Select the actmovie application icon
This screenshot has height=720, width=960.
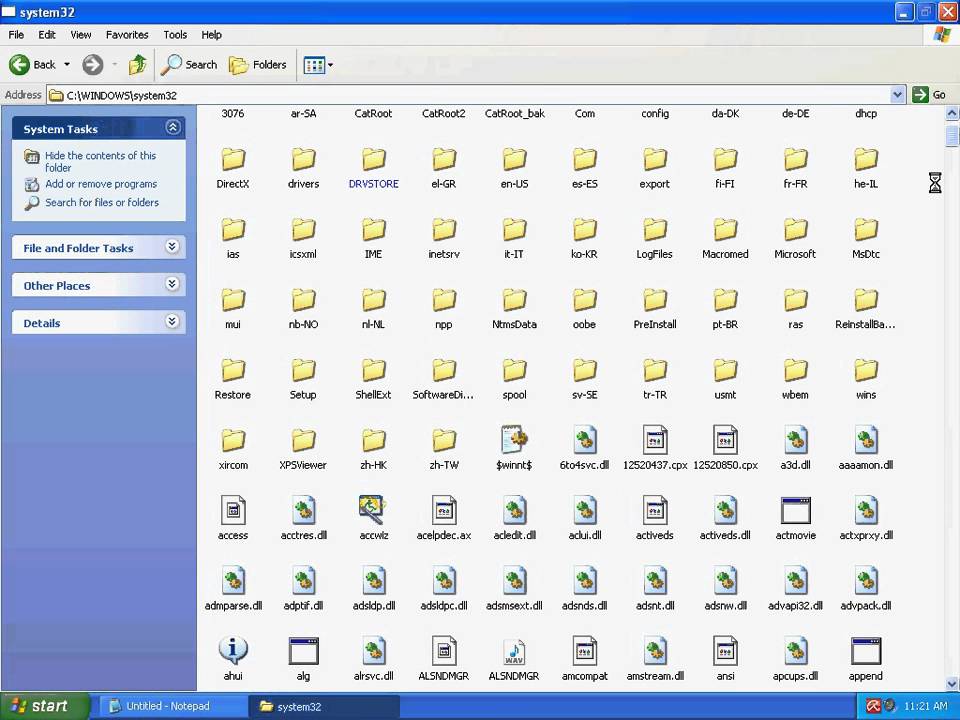796,510
